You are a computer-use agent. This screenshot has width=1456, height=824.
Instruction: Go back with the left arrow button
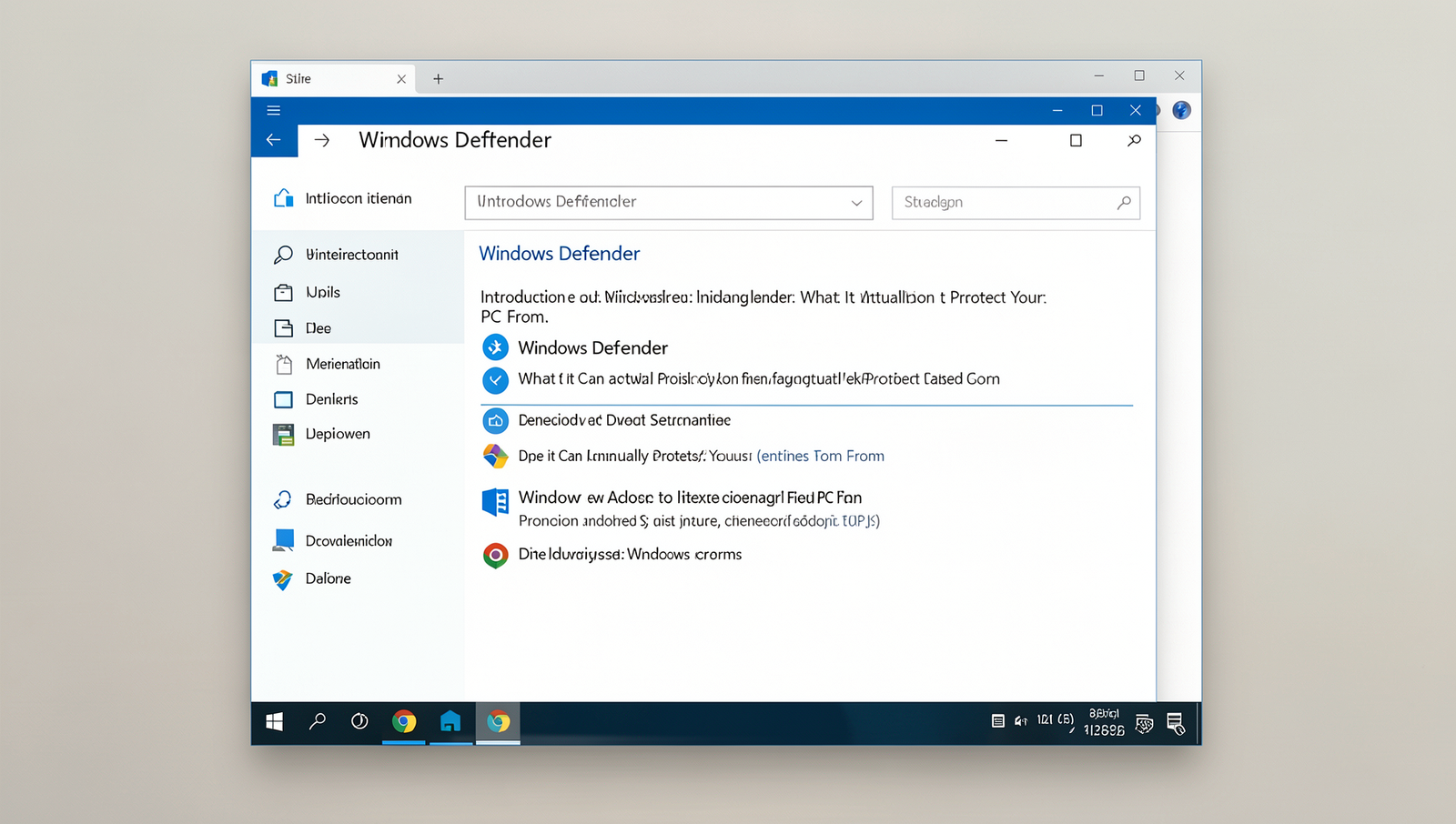coord(274,140)
